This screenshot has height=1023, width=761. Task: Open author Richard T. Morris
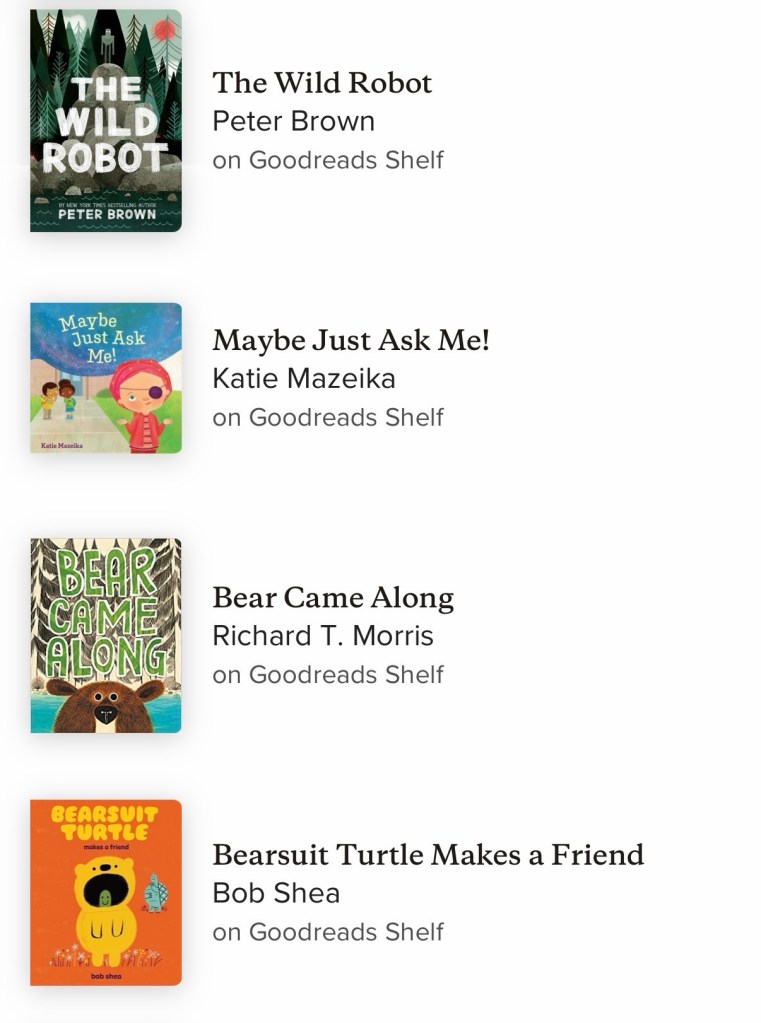pos(323,636)
